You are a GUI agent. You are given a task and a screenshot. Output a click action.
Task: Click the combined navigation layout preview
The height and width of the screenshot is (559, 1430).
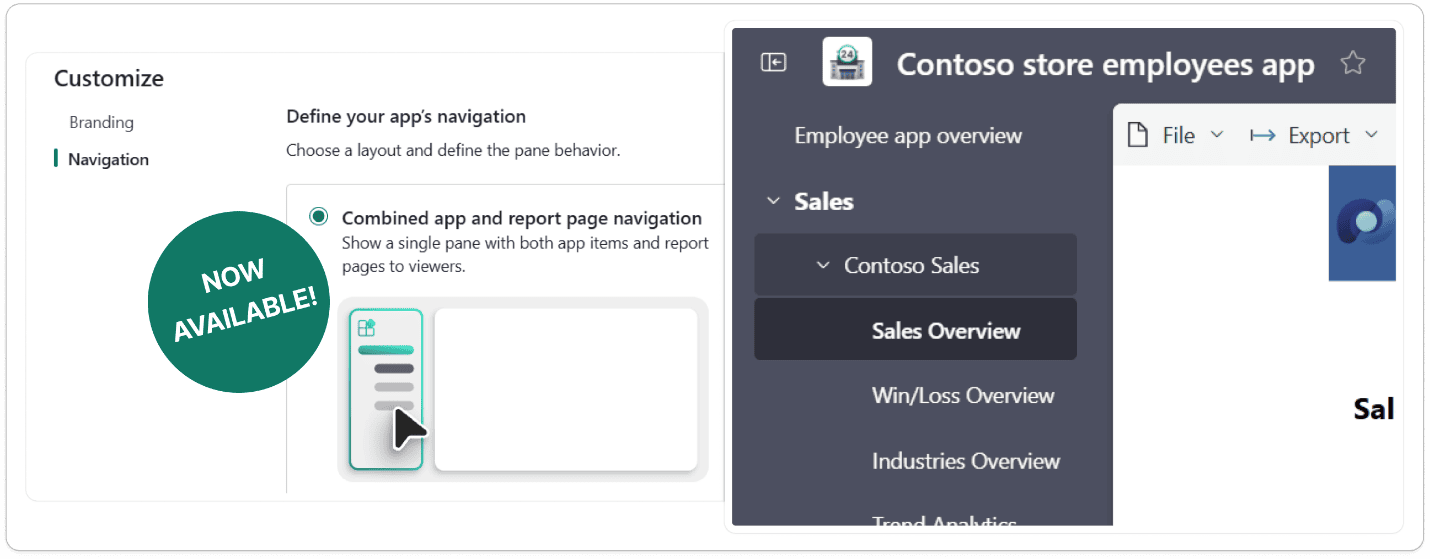[x=523, y=390]
